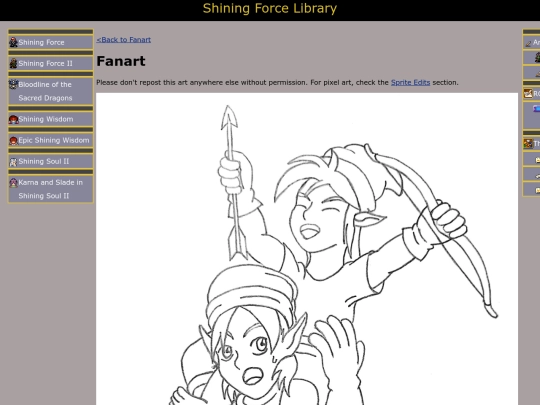This screenshot has width=540, height=405.
Task: Click the 'Fanart' page heading
Action: (x=121, y=61)
